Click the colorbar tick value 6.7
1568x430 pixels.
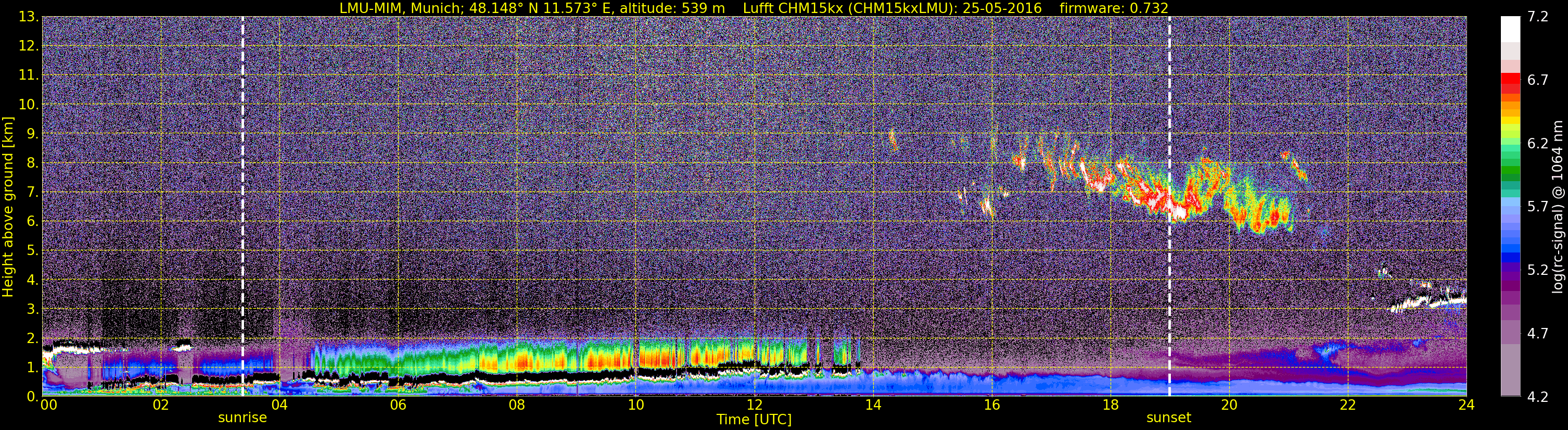point(1538,80)
